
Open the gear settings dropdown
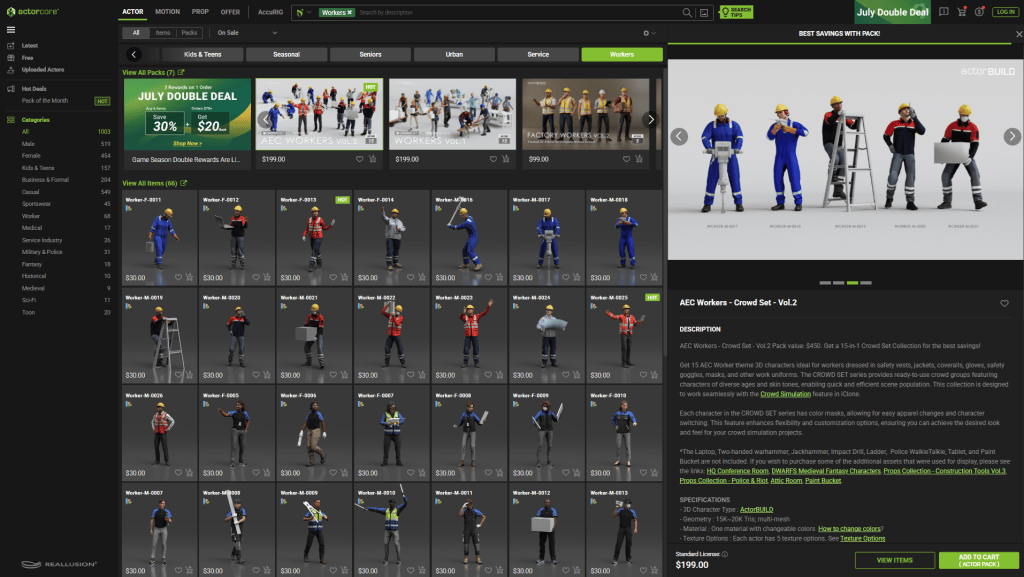649,33
